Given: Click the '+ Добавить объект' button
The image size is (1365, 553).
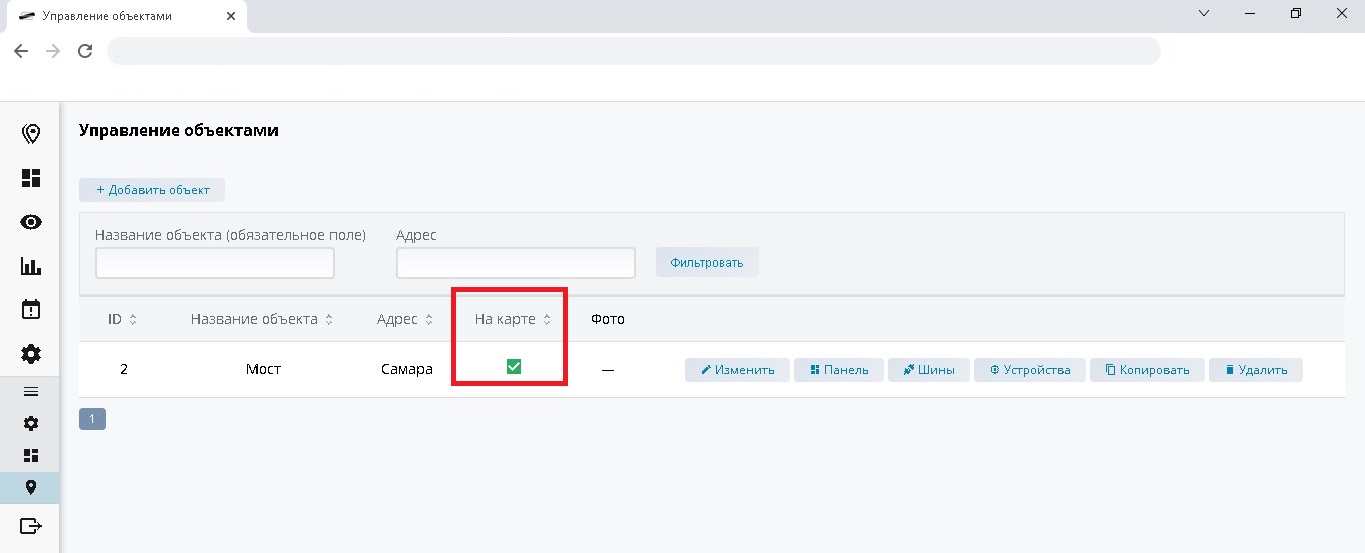Looking at the screenshot, I should [152, 190].
